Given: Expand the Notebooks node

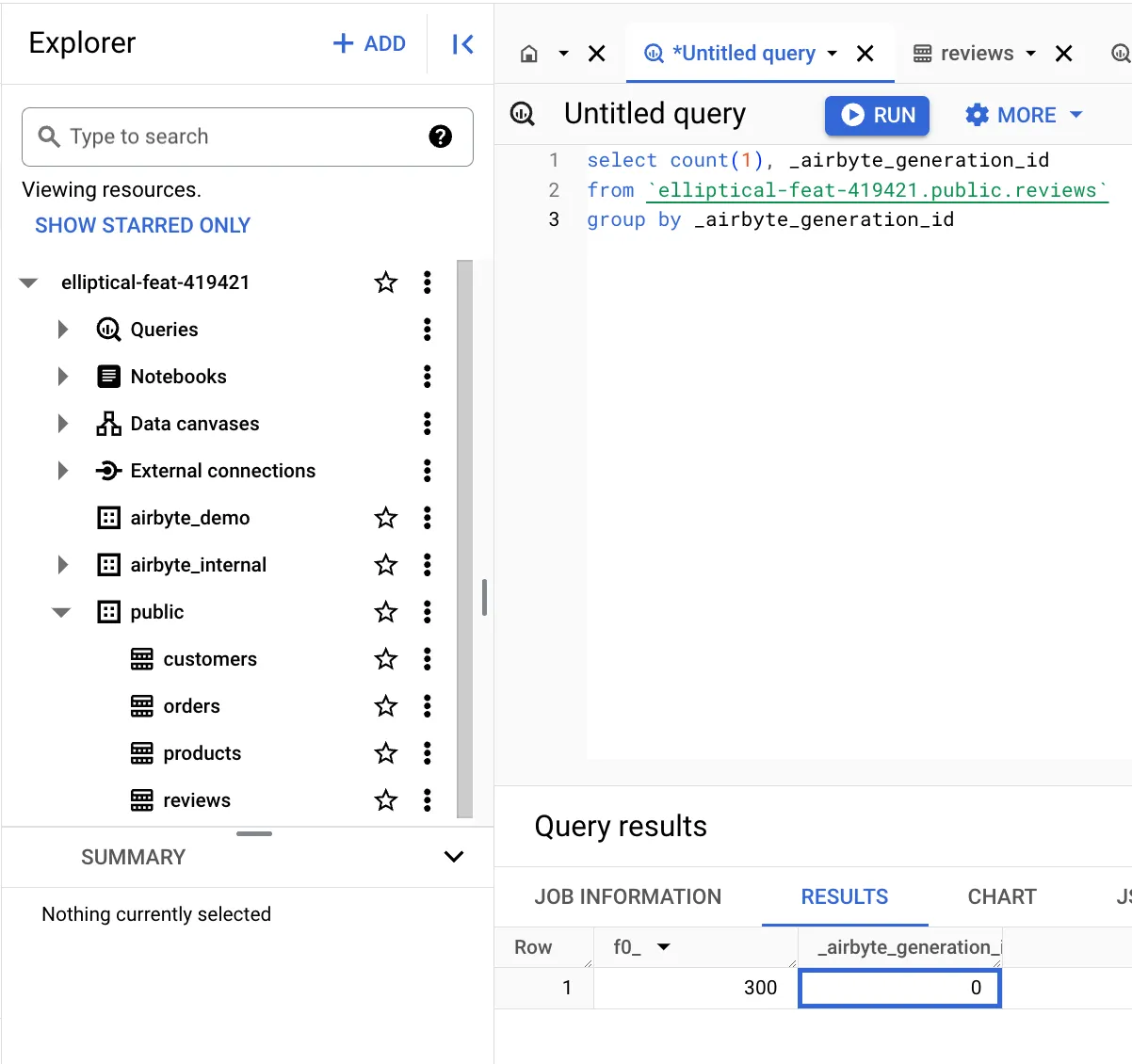Looking at the screenshot, I should [63, 377].
